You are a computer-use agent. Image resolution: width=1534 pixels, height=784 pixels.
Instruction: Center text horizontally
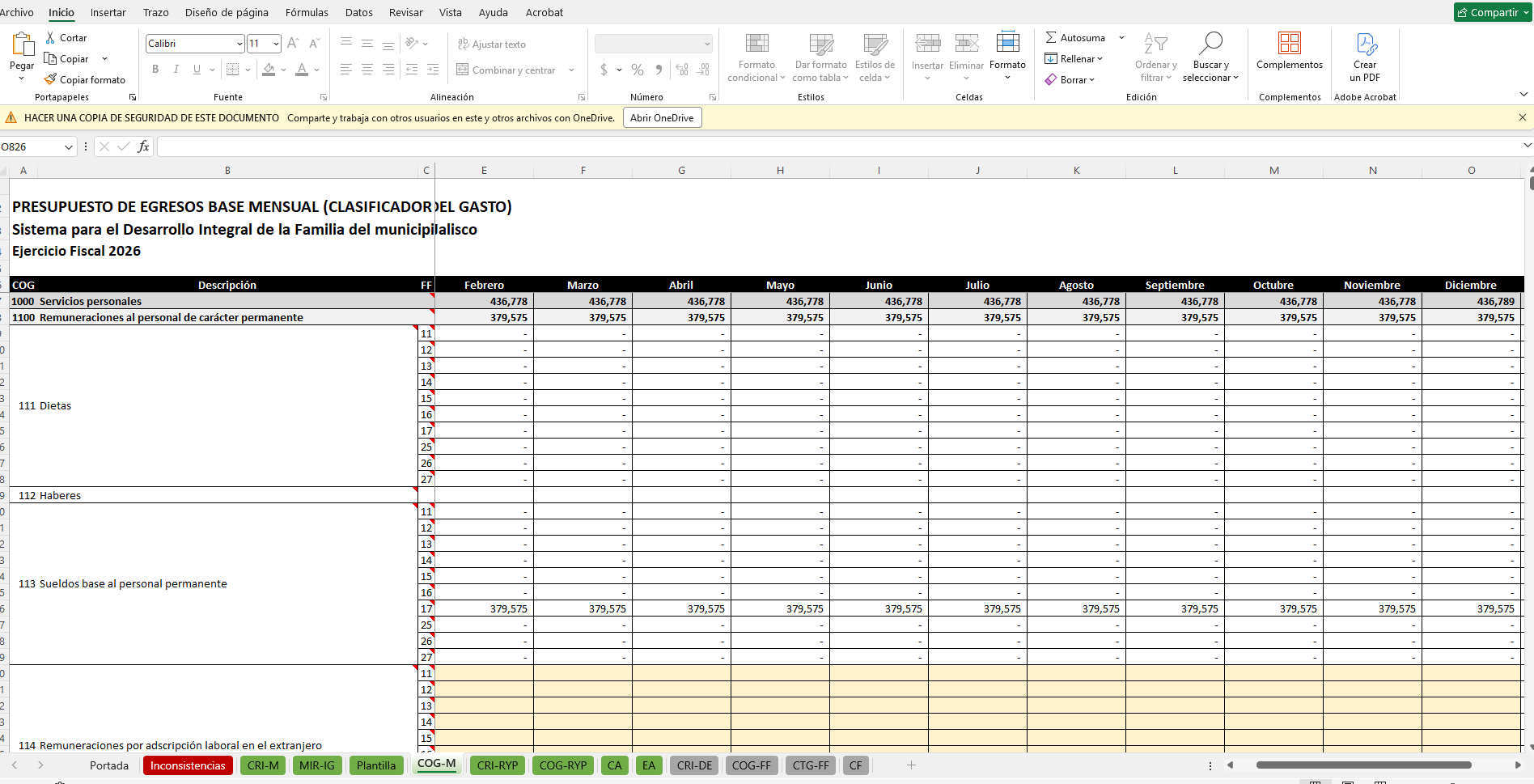367,70
